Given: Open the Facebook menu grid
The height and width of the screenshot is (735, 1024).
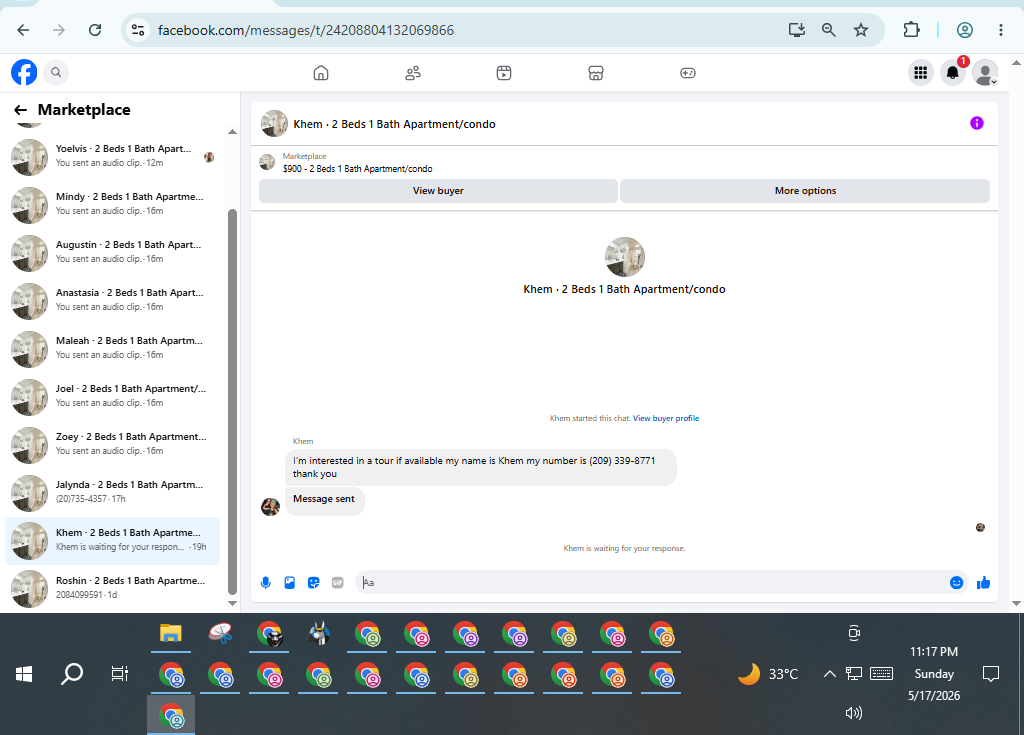Looking at the screenshot, I should point(921,73).
